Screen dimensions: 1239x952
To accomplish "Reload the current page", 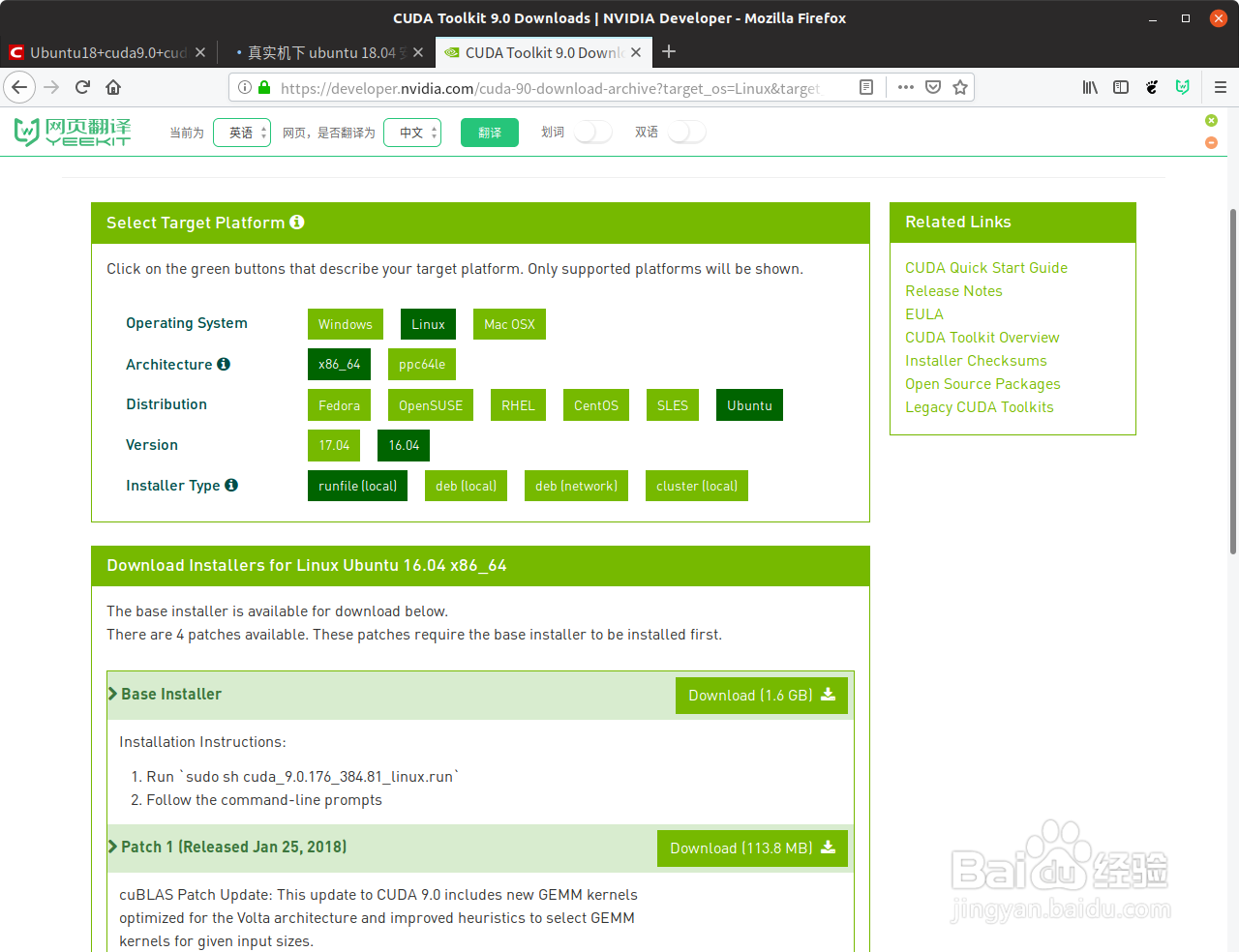I will (x=82, y=87).
